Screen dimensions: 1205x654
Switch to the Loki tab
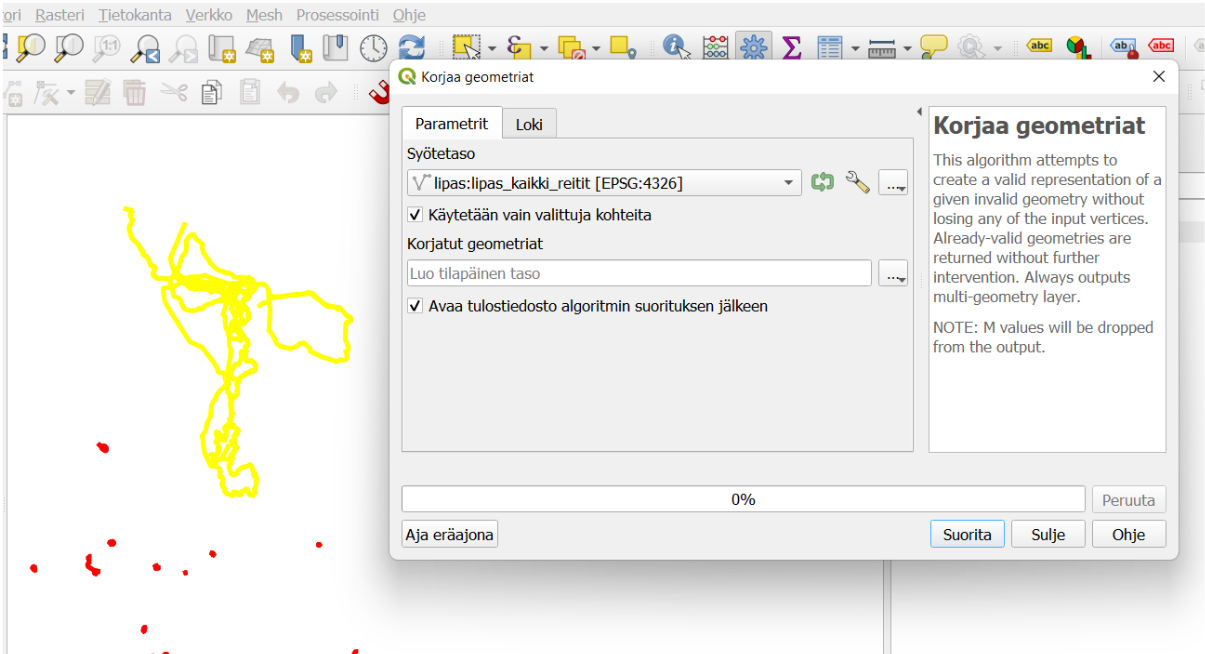(529, 124)
